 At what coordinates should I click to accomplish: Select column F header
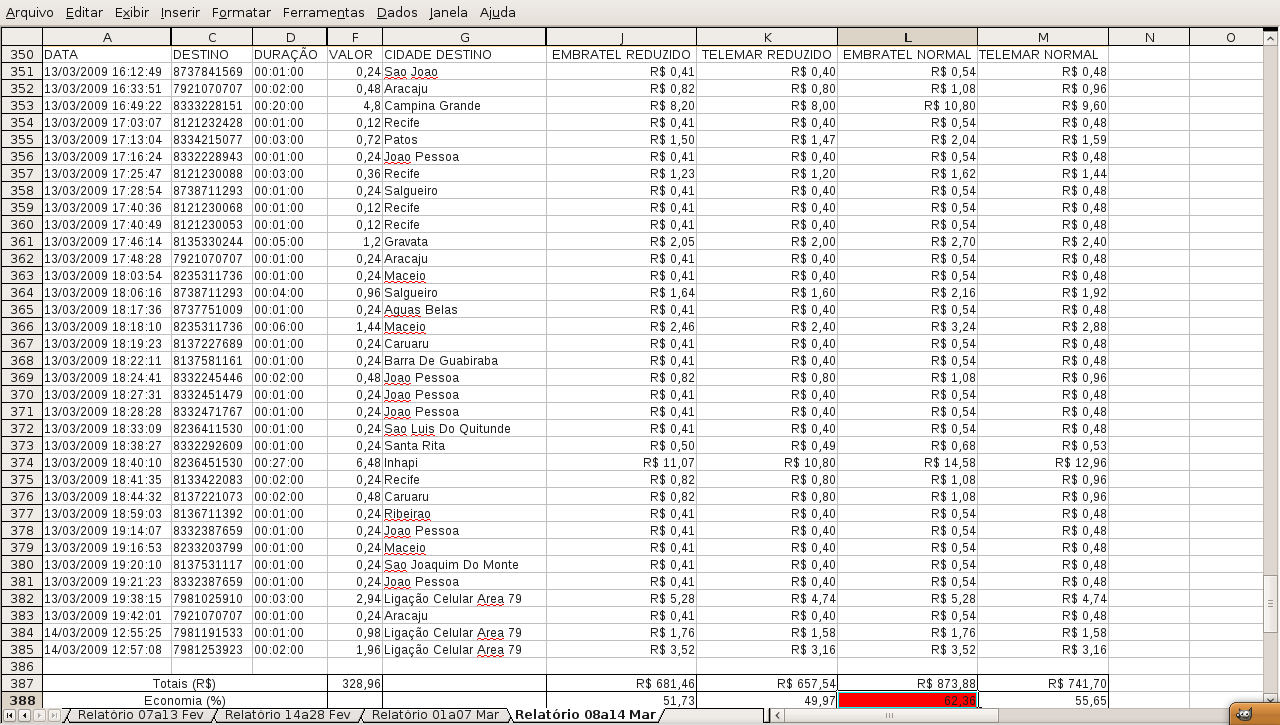point(354,37)
